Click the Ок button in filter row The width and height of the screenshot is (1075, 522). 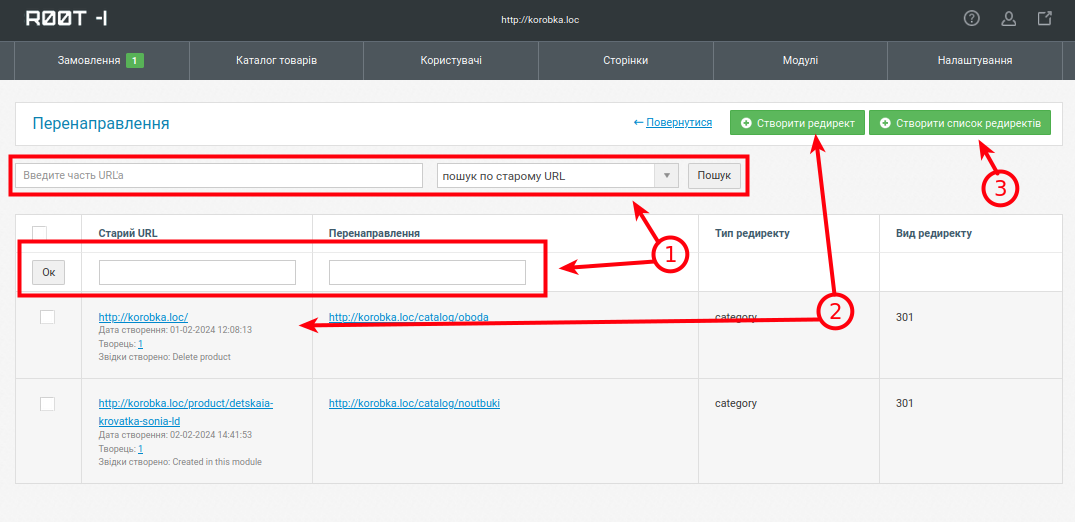(x=49, y=272)
